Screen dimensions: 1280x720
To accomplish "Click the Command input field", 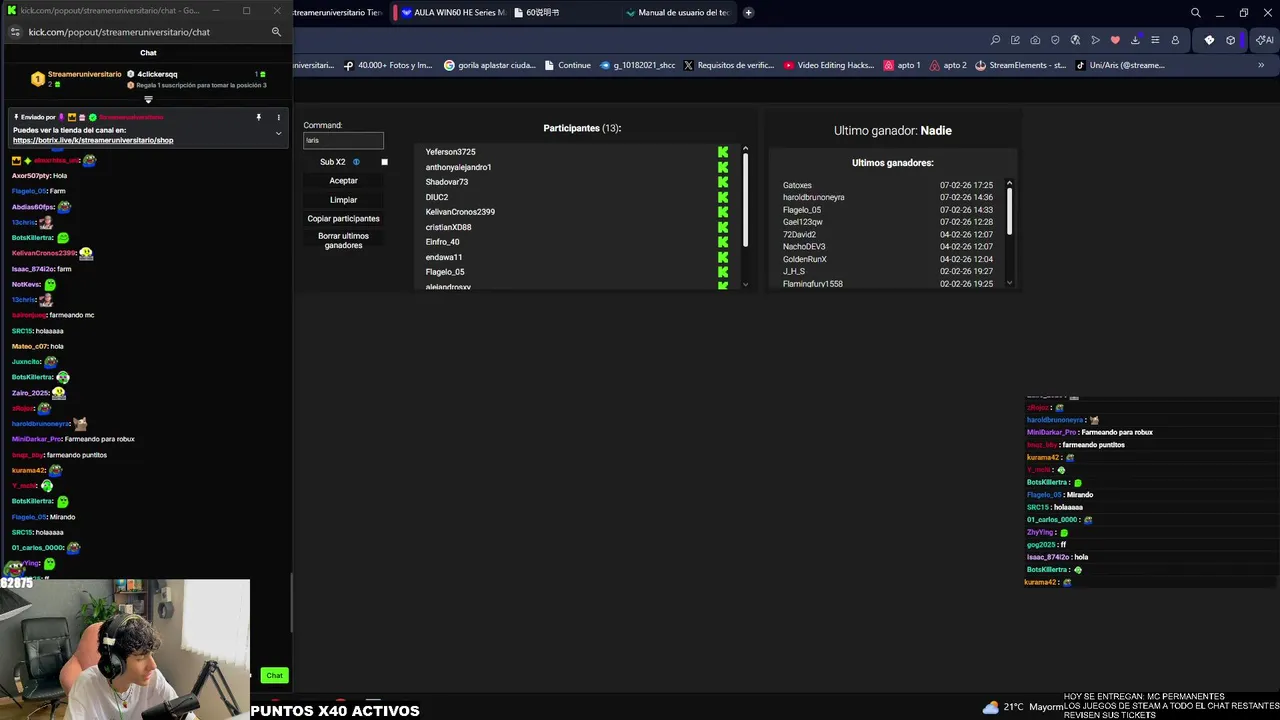I will pyautogui.click(x=343, y=140).
